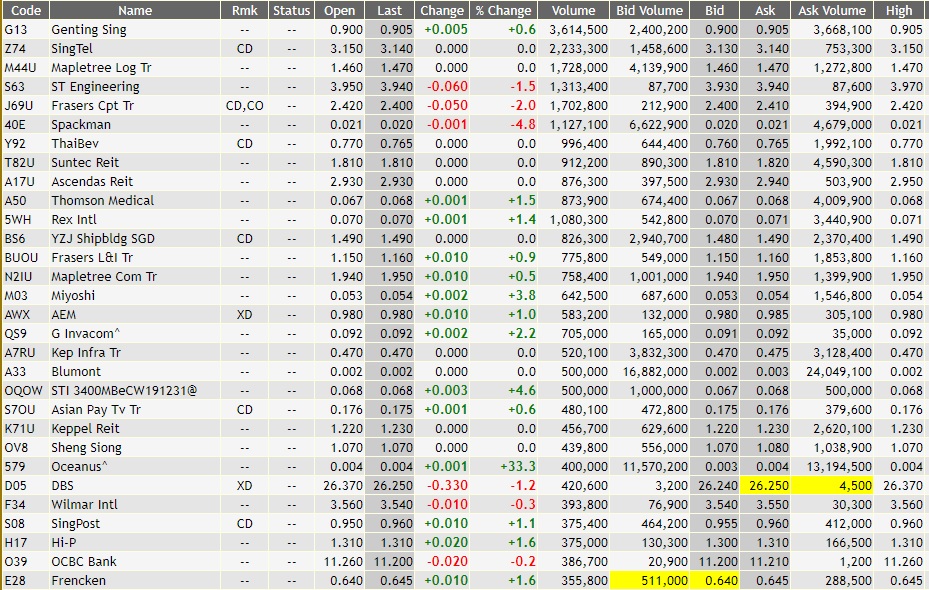This screenshot has height=590, width=929.
Task: Sort by the Open column header
Action: click(x=339, y=10)
